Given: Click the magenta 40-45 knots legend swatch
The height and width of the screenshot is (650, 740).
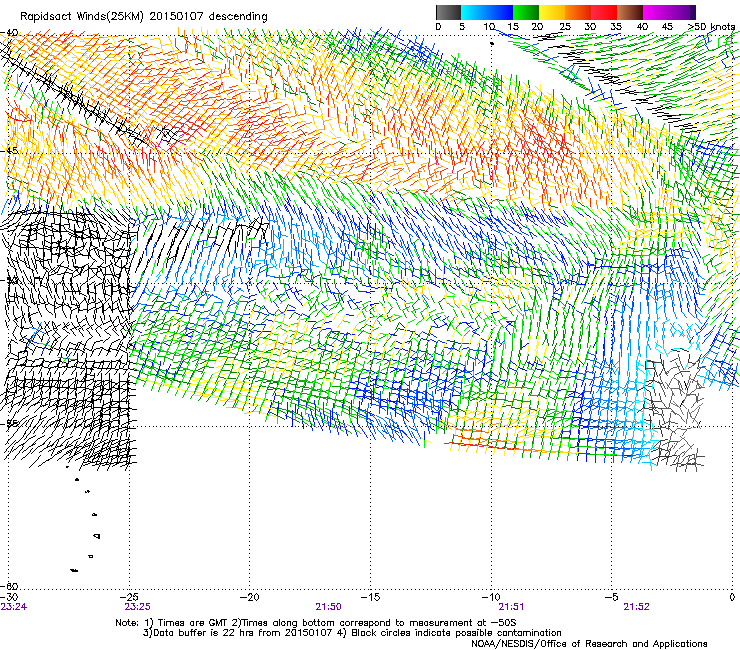Looking at the screenshot, I should pyautogui.click(x=656, y=12).
